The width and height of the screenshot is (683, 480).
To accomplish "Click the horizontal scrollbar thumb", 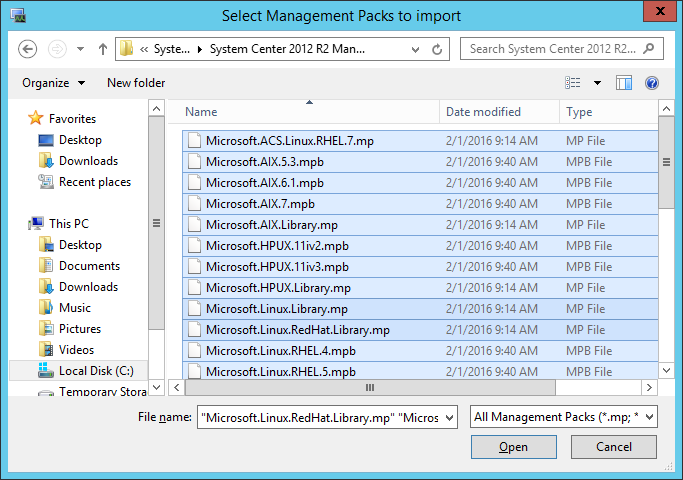I will point(370,387).
